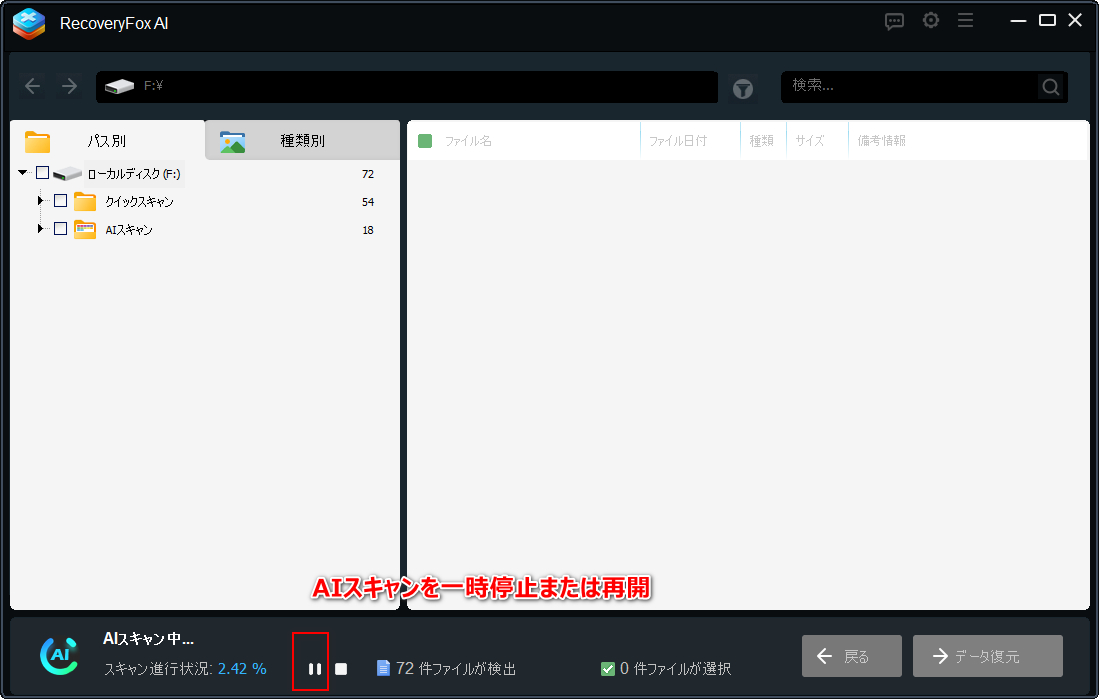Collapse the ローカルディスク (F:) tree node
The height and width of the screenshot is (699, 1099).
click(x=23, y=173)
